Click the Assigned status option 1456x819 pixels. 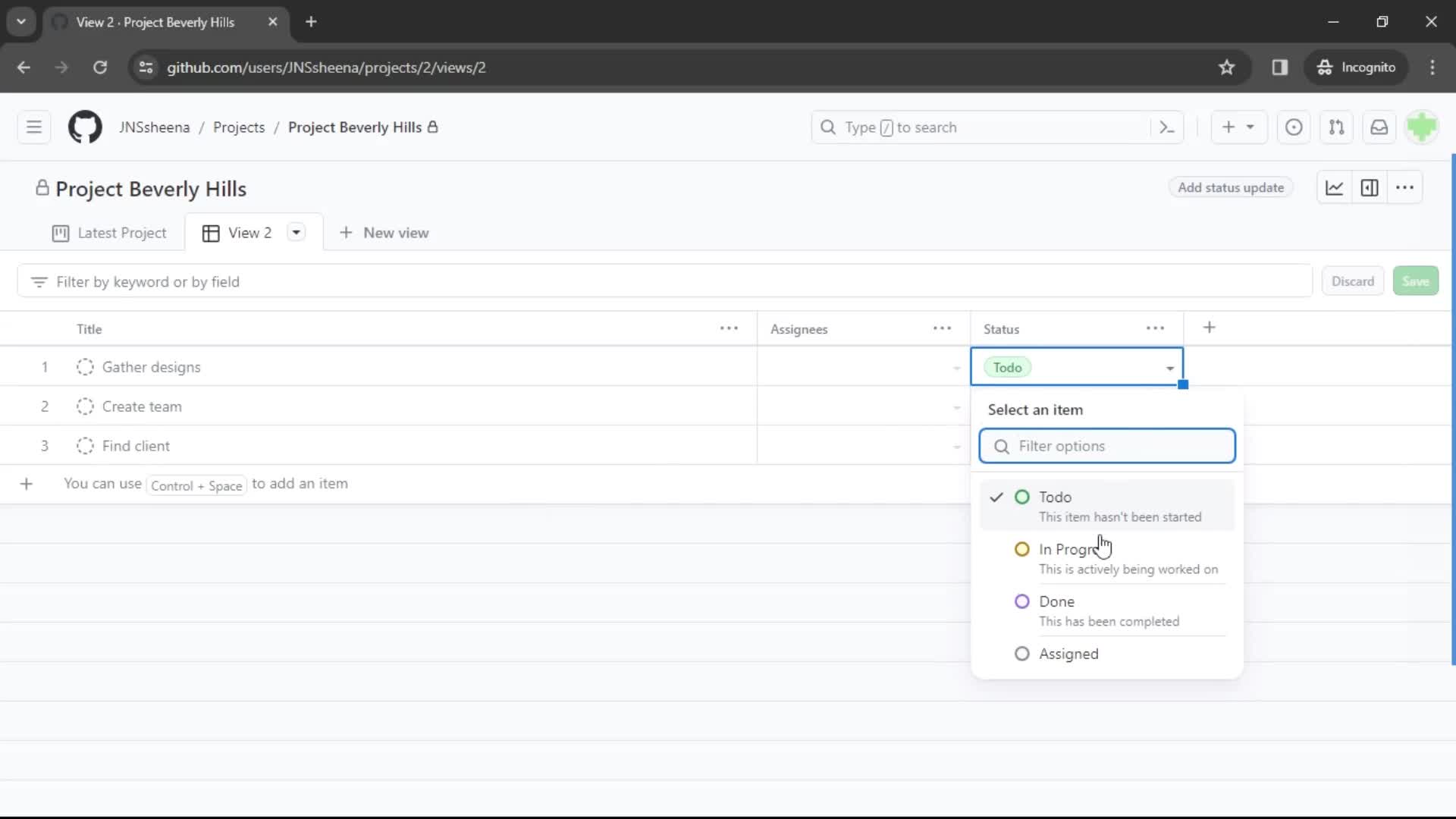[1069, 653]
